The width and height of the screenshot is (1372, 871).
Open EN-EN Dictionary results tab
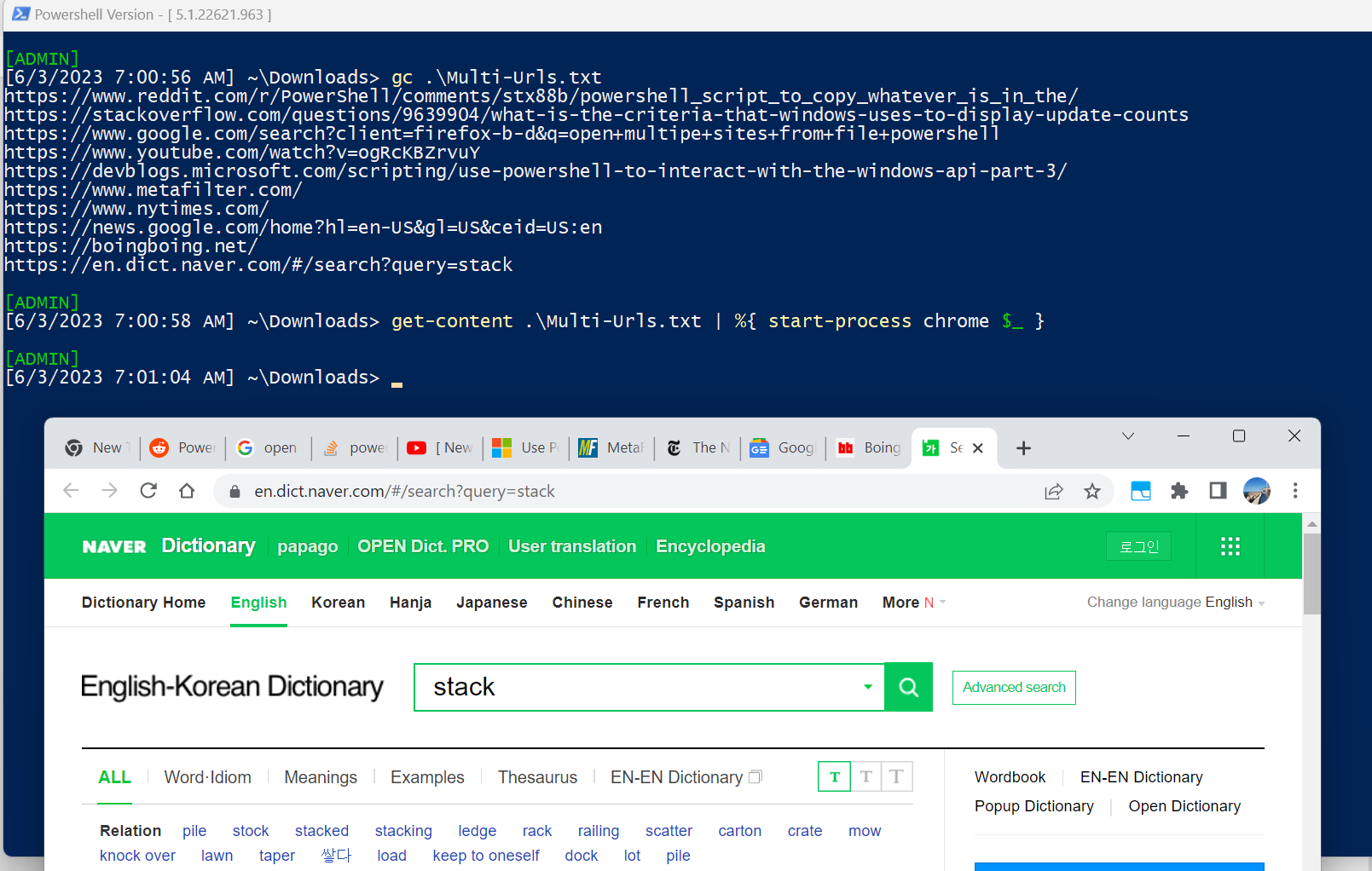686,777
